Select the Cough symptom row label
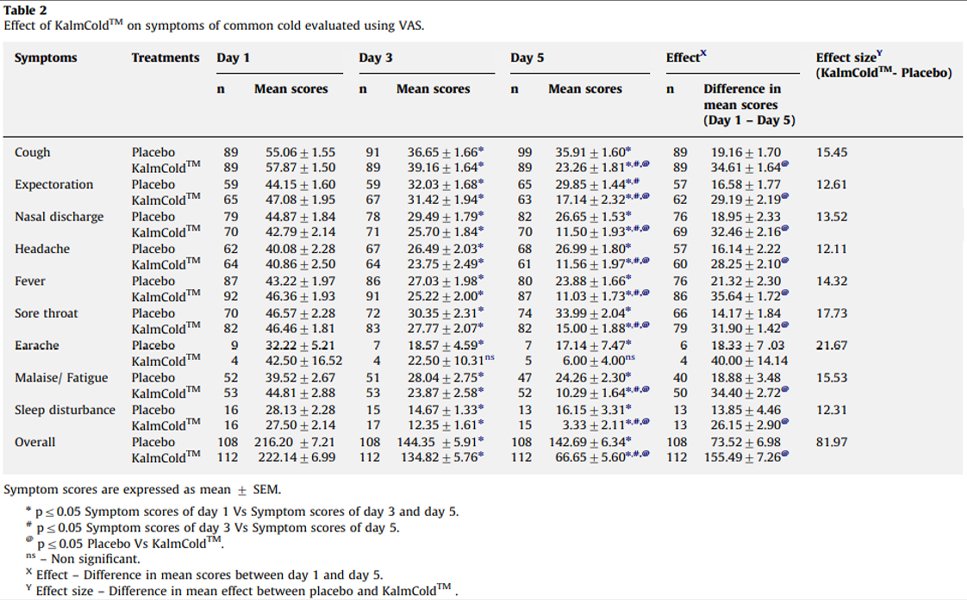Screen dimensions: 967x600 click(x=32, y=153)
